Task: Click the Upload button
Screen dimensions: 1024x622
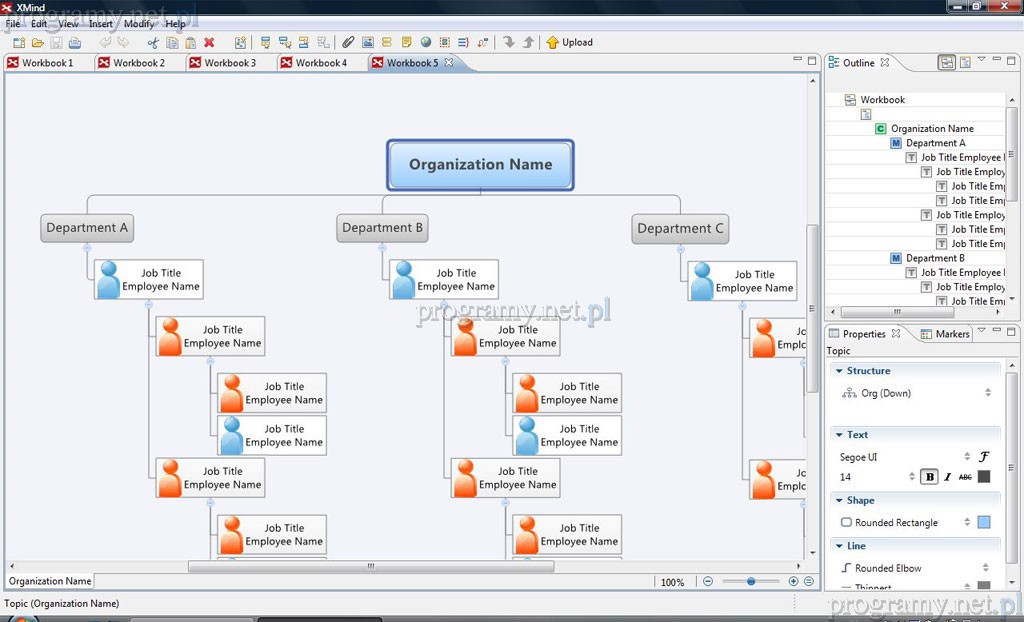Action: 569,43
